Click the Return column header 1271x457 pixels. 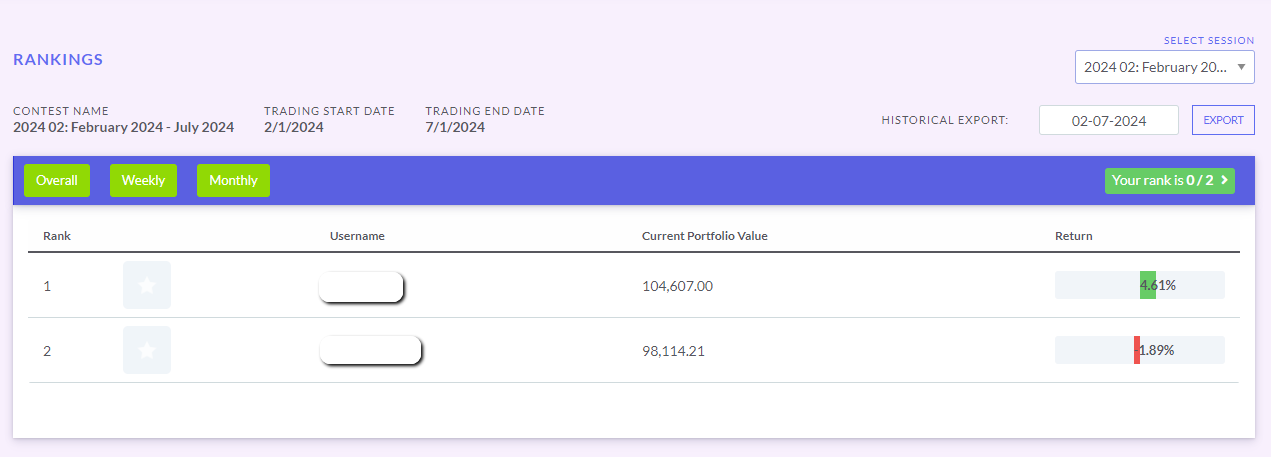[1073, 236]
